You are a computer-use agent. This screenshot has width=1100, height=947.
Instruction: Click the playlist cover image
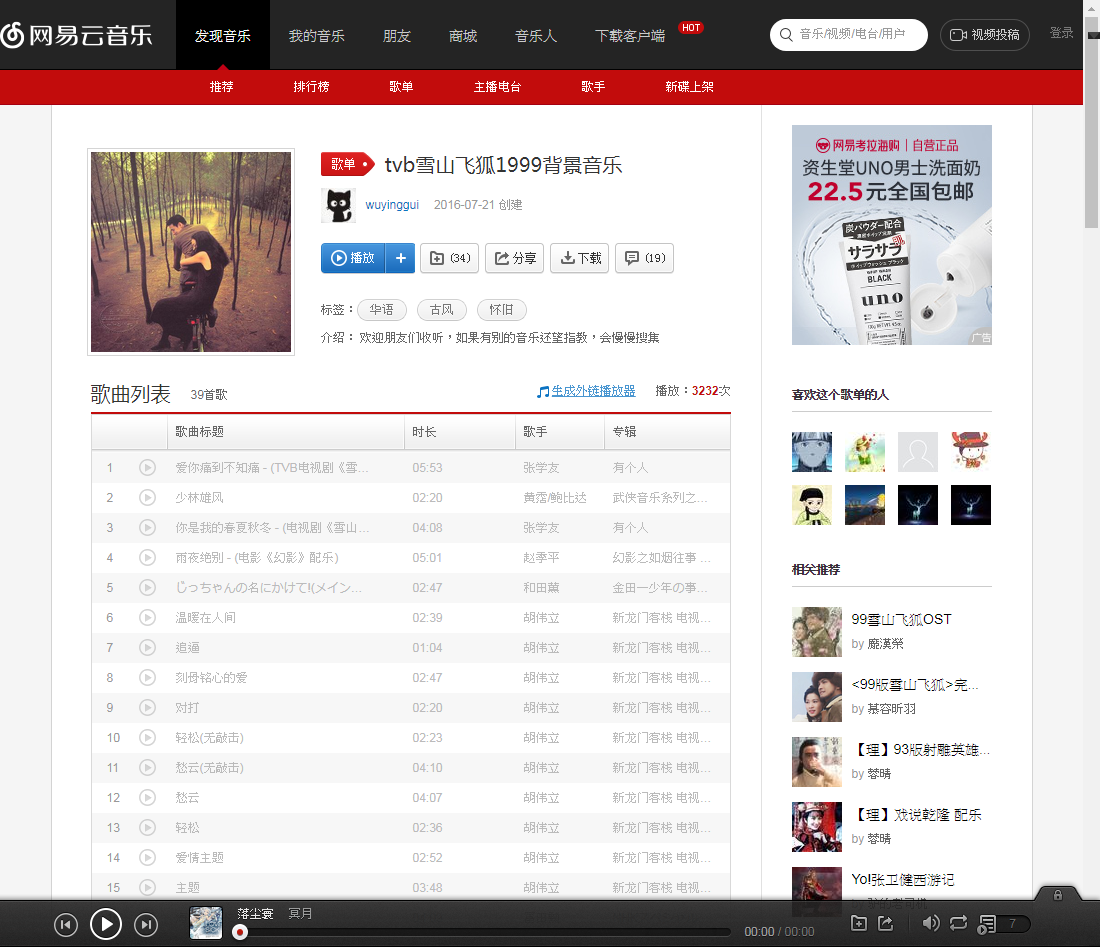point(191,252)
